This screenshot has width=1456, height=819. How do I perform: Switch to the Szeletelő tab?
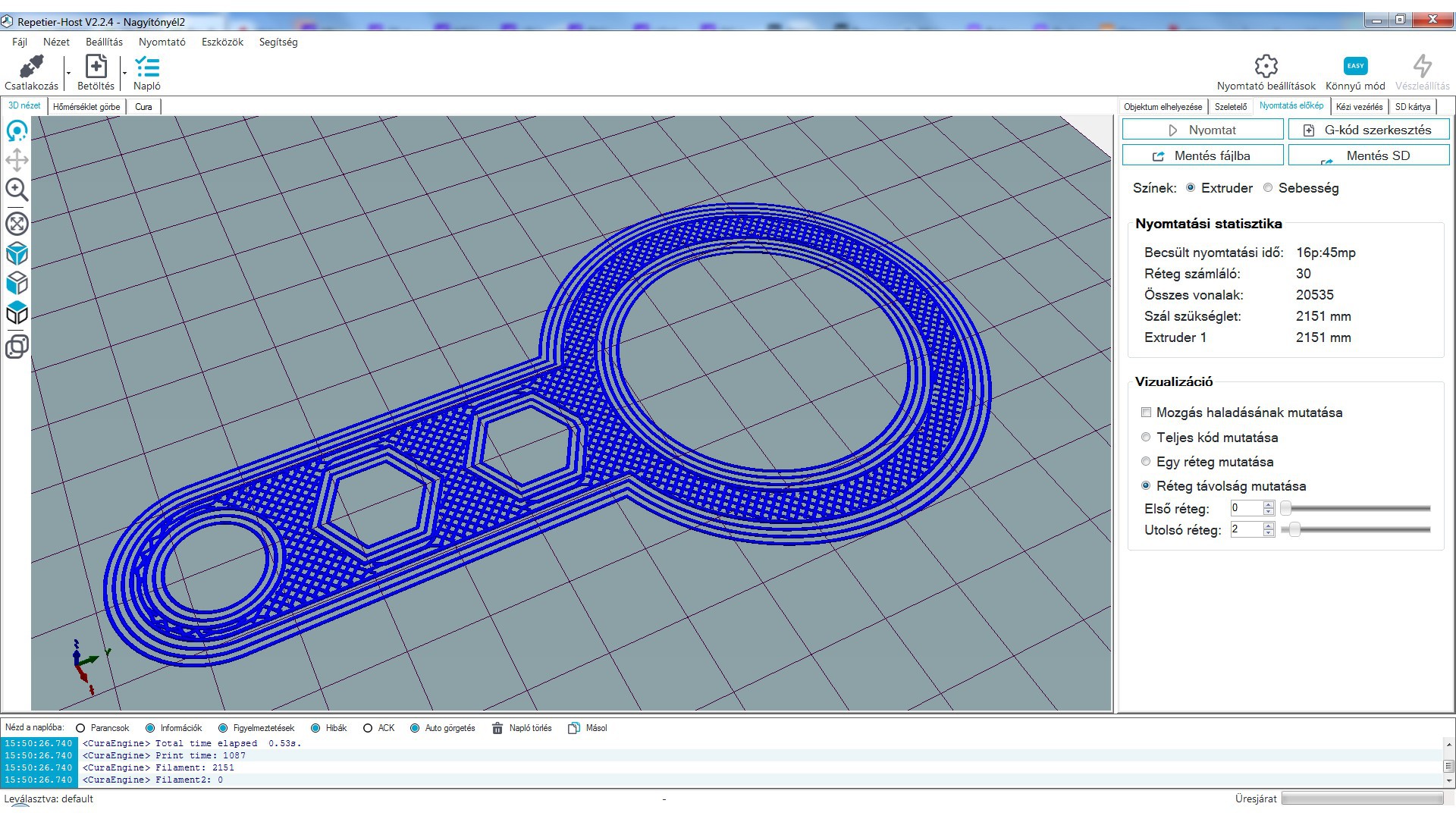pos(1230,107)
